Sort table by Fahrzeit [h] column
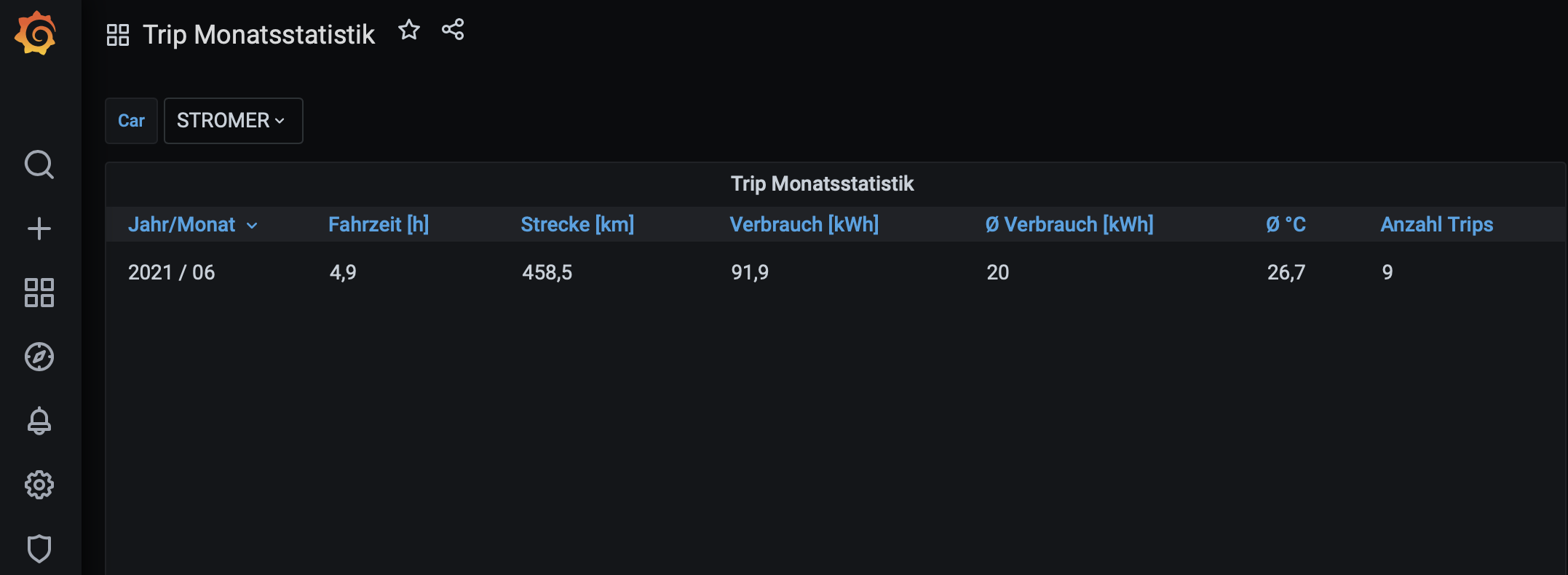 pyautogui.click(x=379, y=224)
